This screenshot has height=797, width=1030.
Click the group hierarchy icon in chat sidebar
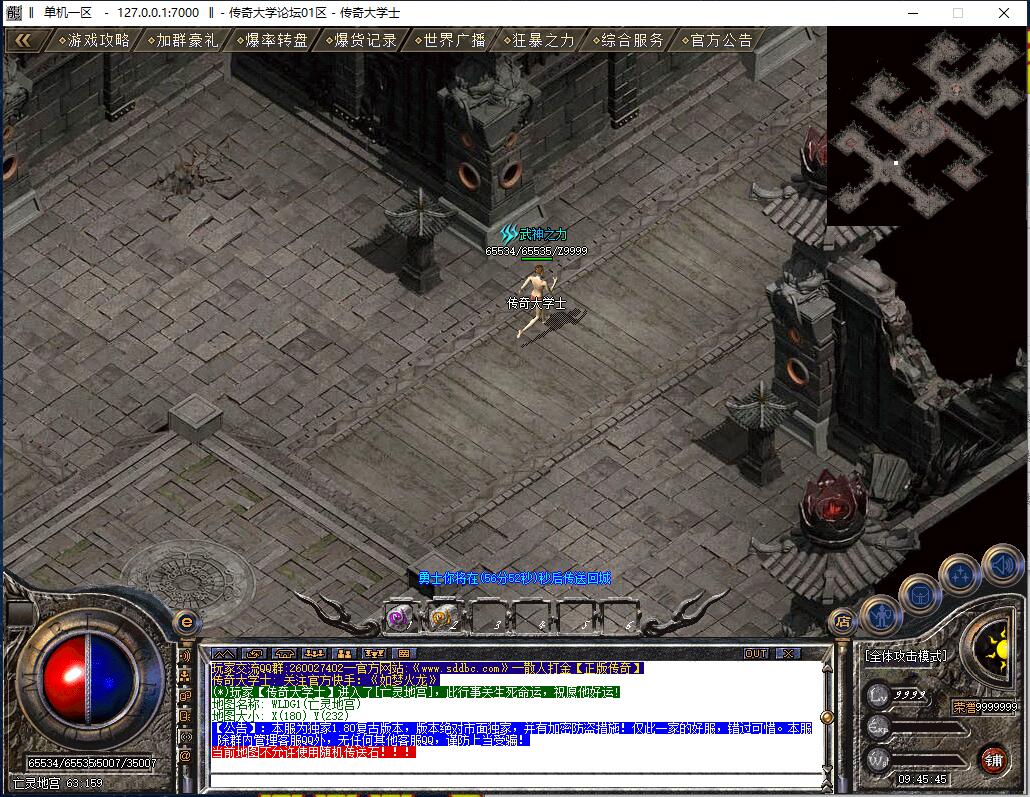pos(186,676)
